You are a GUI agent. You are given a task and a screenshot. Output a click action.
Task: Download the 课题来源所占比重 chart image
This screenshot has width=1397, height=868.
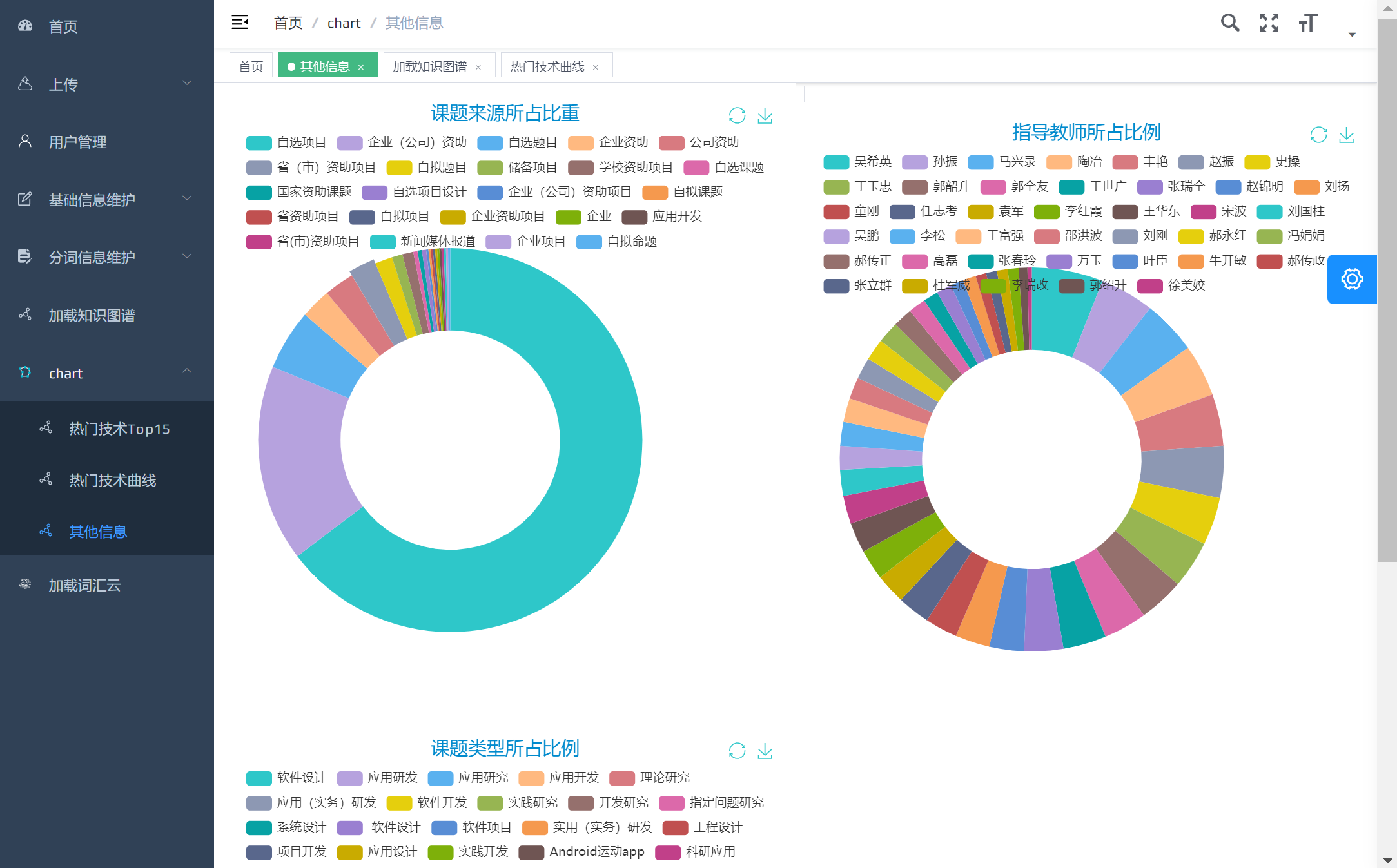tap(765, 115)
